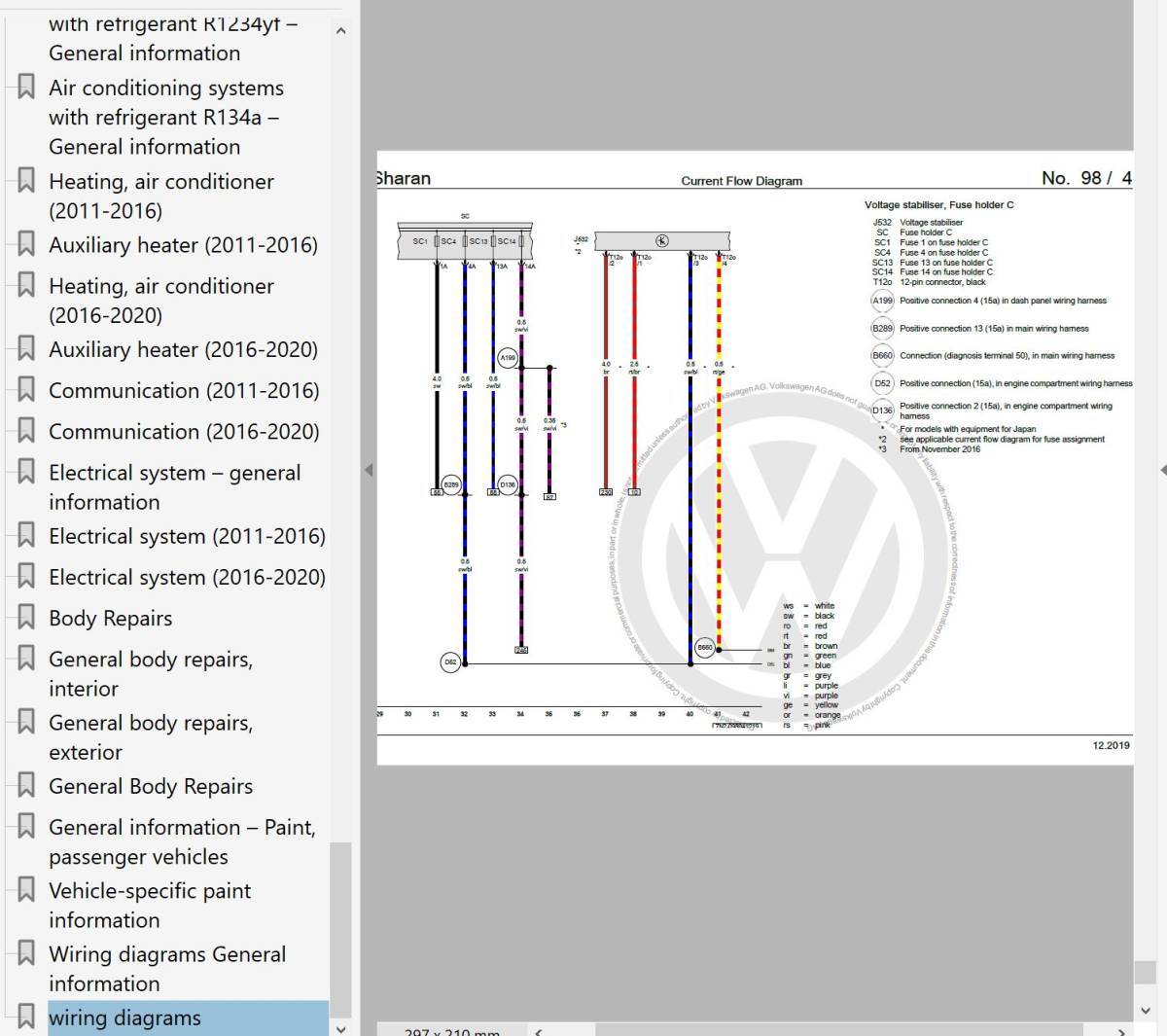Click bookmark icon beside 'Vehicle-specific paint information'

(x=26, y=889)
